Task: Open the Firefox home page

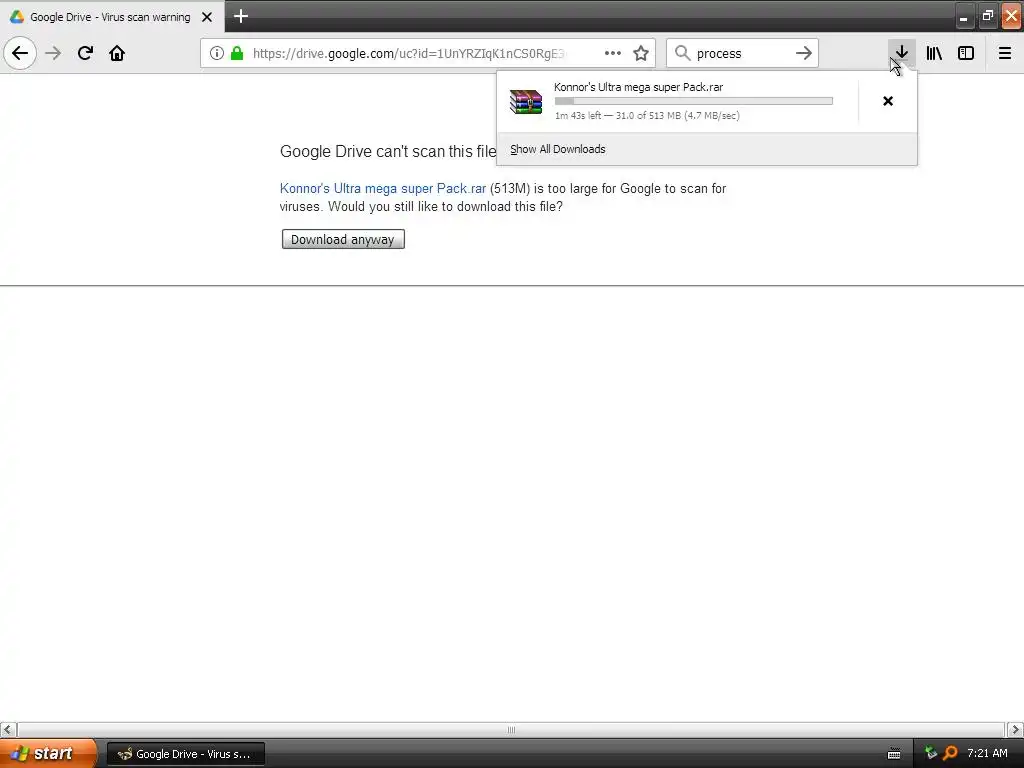Action: coord(117,53)
